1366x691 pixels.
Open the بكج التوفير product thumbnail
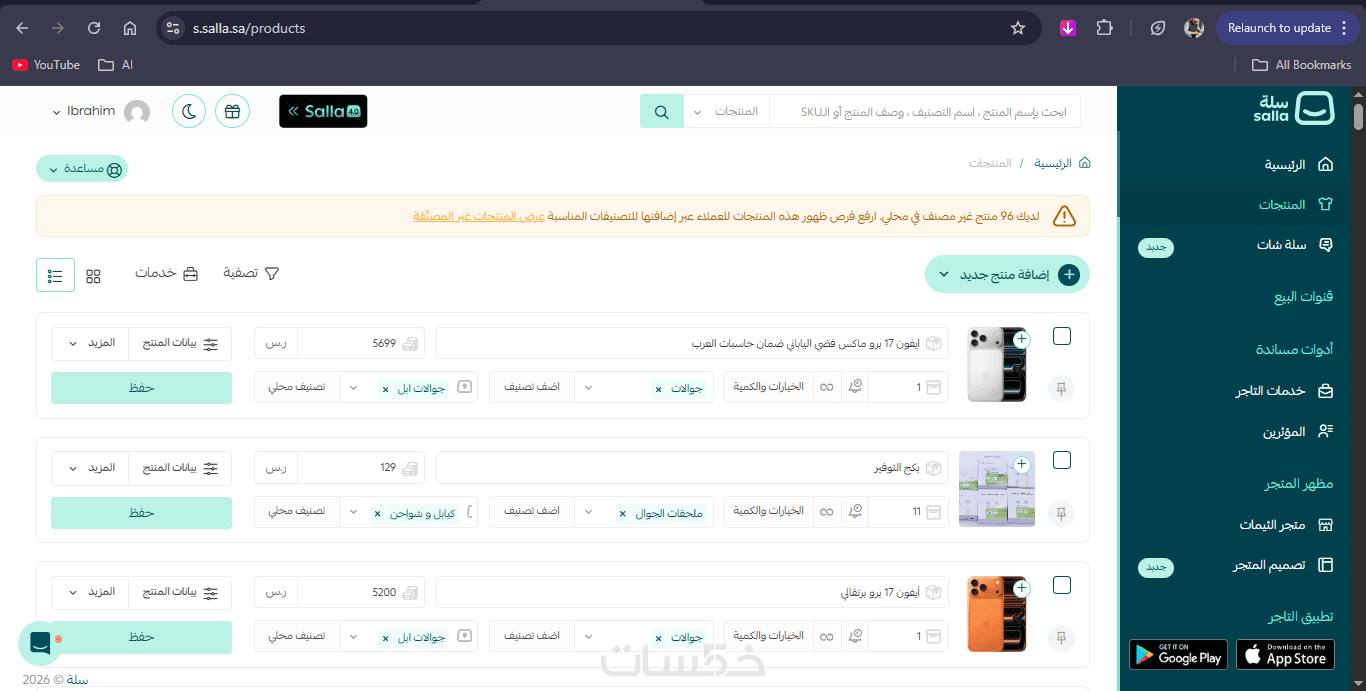(x=997, y=489)
